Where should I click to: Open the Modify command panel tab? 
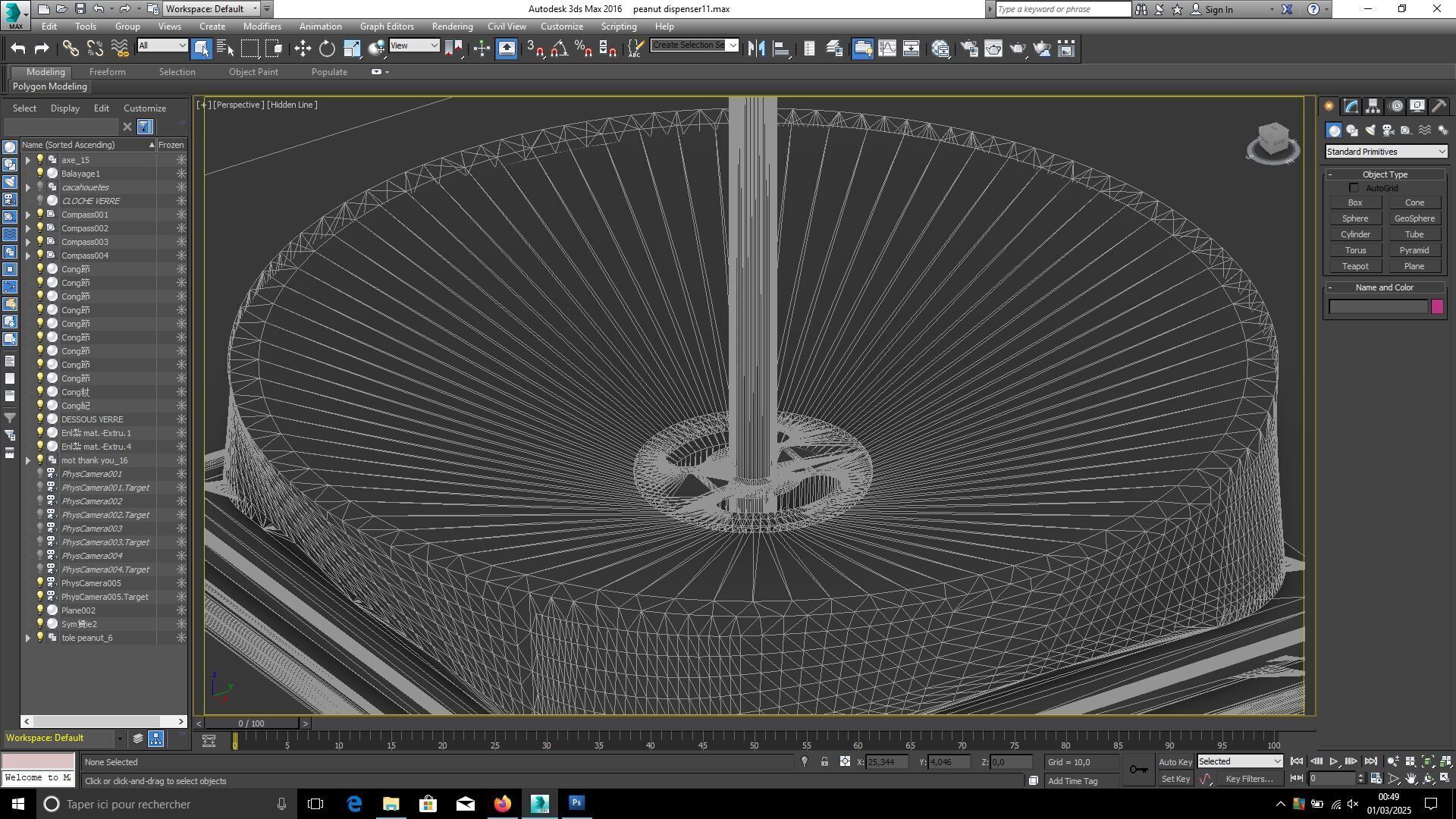[1351, 106]
